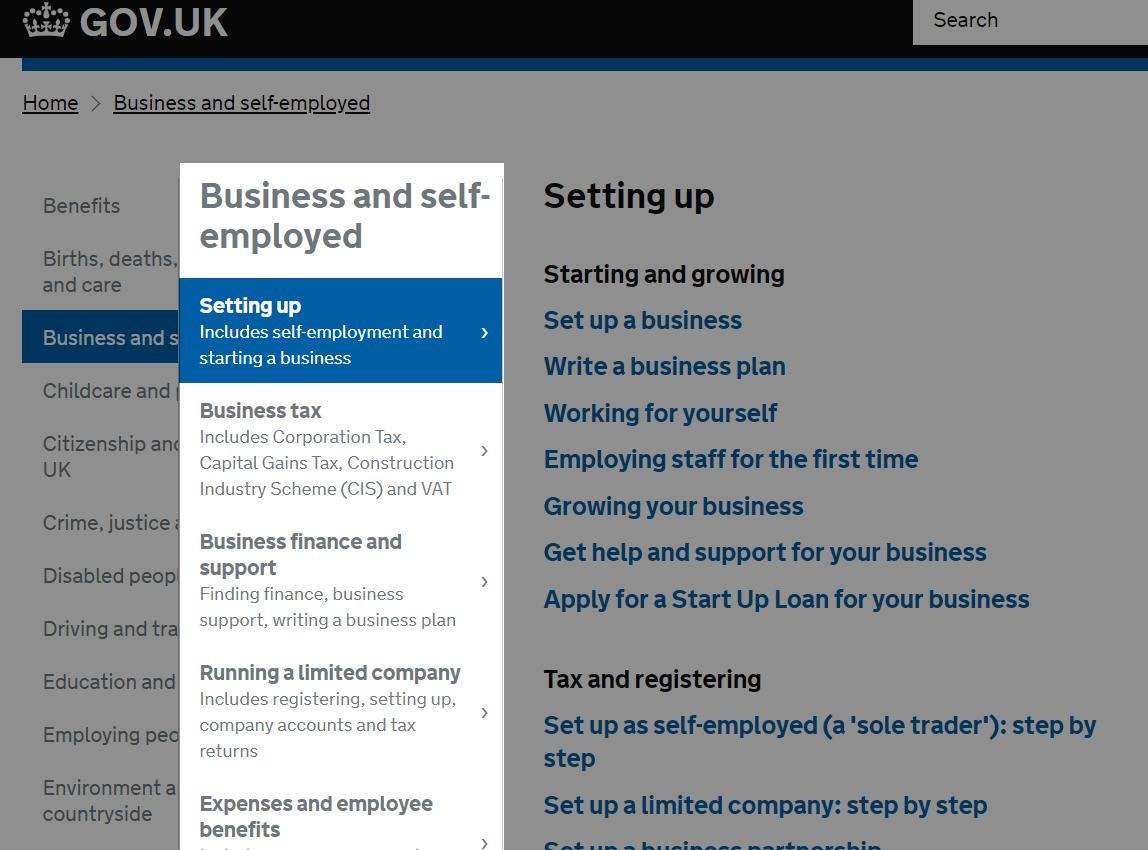The width and height of the screenshot is (1148, 850).
Task: Open Business and self-employed breadcrumb link
Action: pos(241,103)
